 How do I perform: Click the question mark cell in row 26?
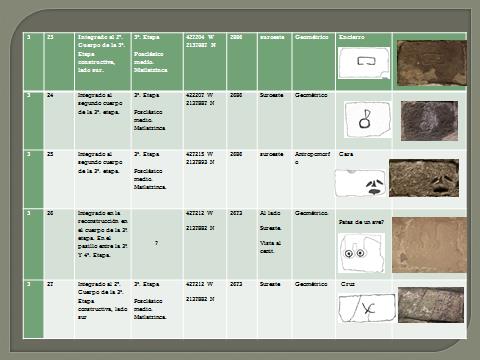point(157,244)
